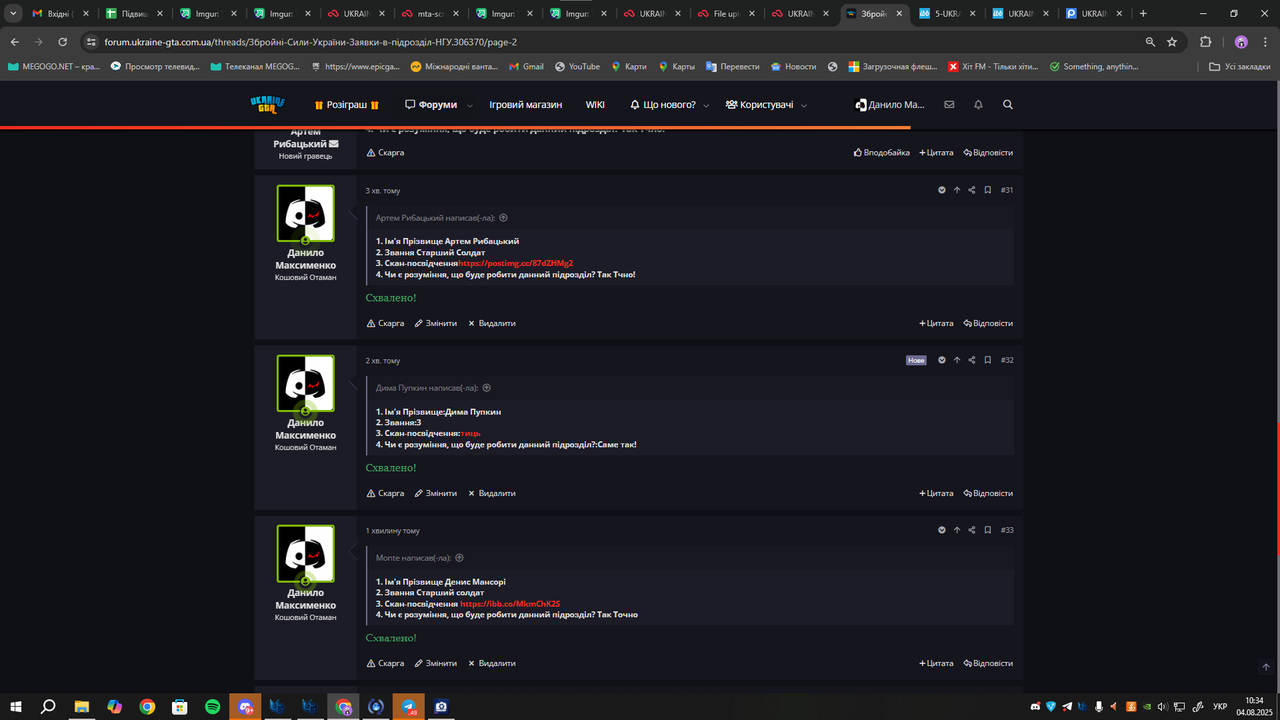Image resolution: width=1280 pixels, height=720 pixels.
Task: Click Видалити under post #31
Action: pyautogui.click(x=491, y=323)
